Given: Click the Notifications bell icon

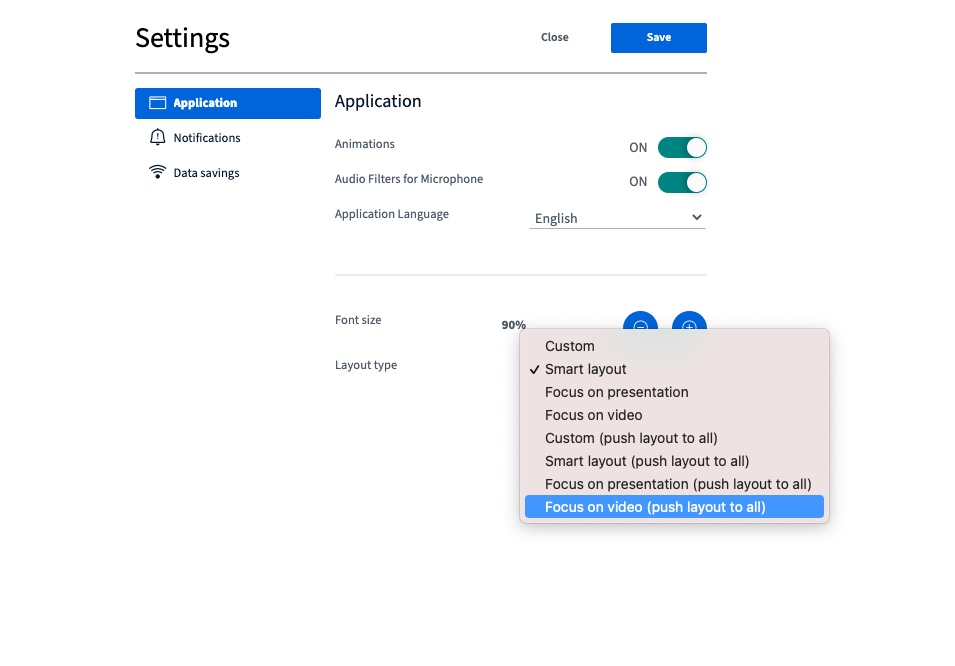Looking at the screenshot, I should [x=157, y=137].
